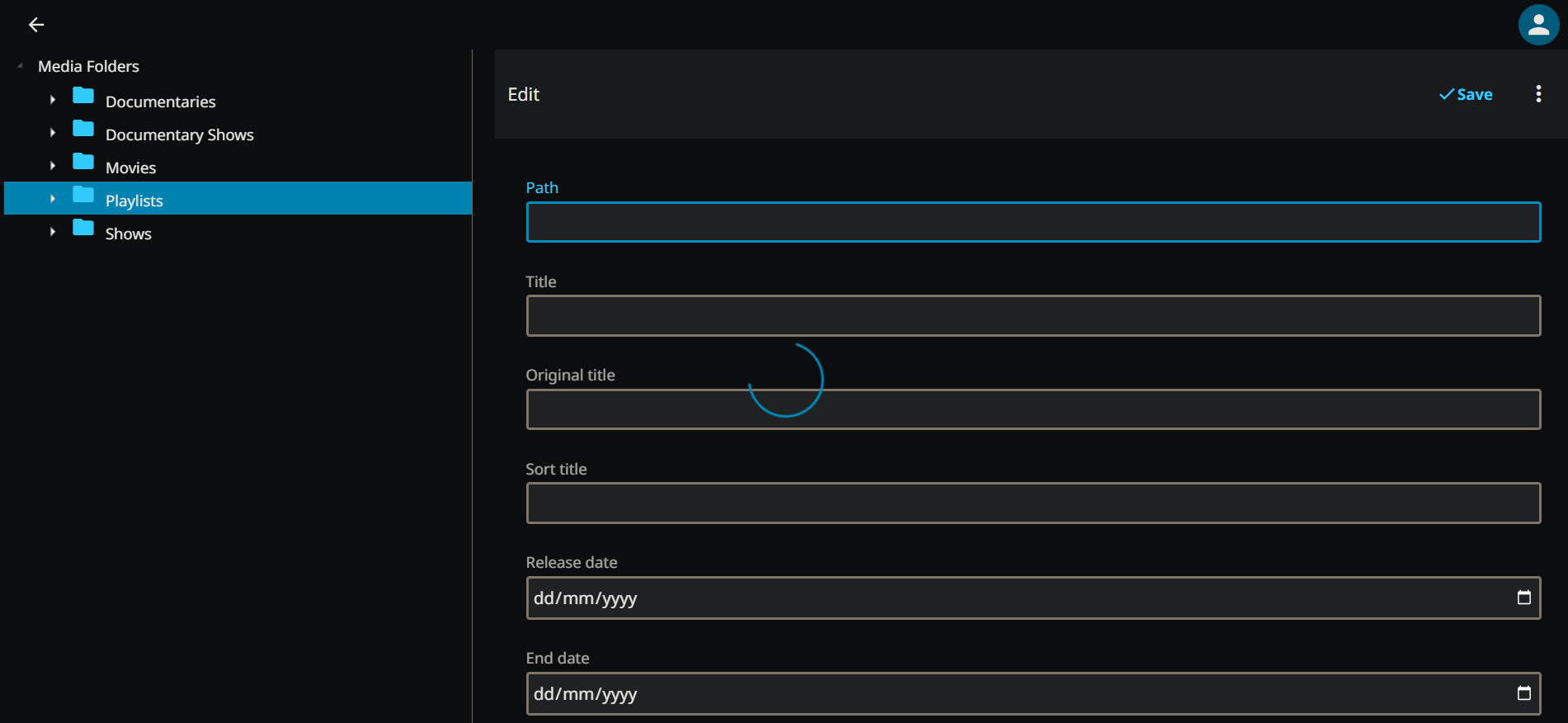This screenshot has width=1568, height=723.
Task: Open the Release date calendar picker
Action: (1523, 598)
